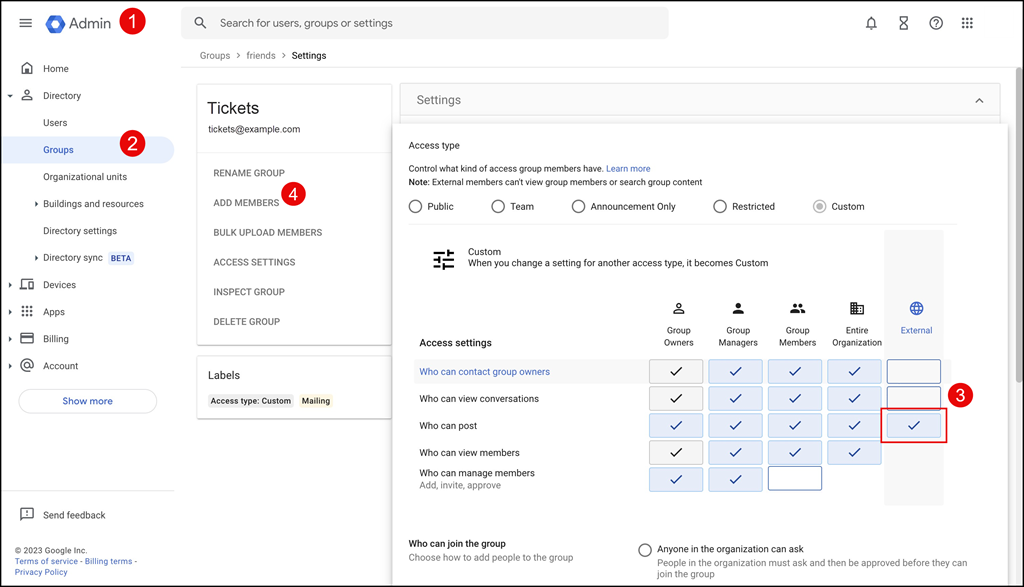This screenshot has width=1024, height=587.
Task: Open the tasks hourglass icon
Action: 903,23
